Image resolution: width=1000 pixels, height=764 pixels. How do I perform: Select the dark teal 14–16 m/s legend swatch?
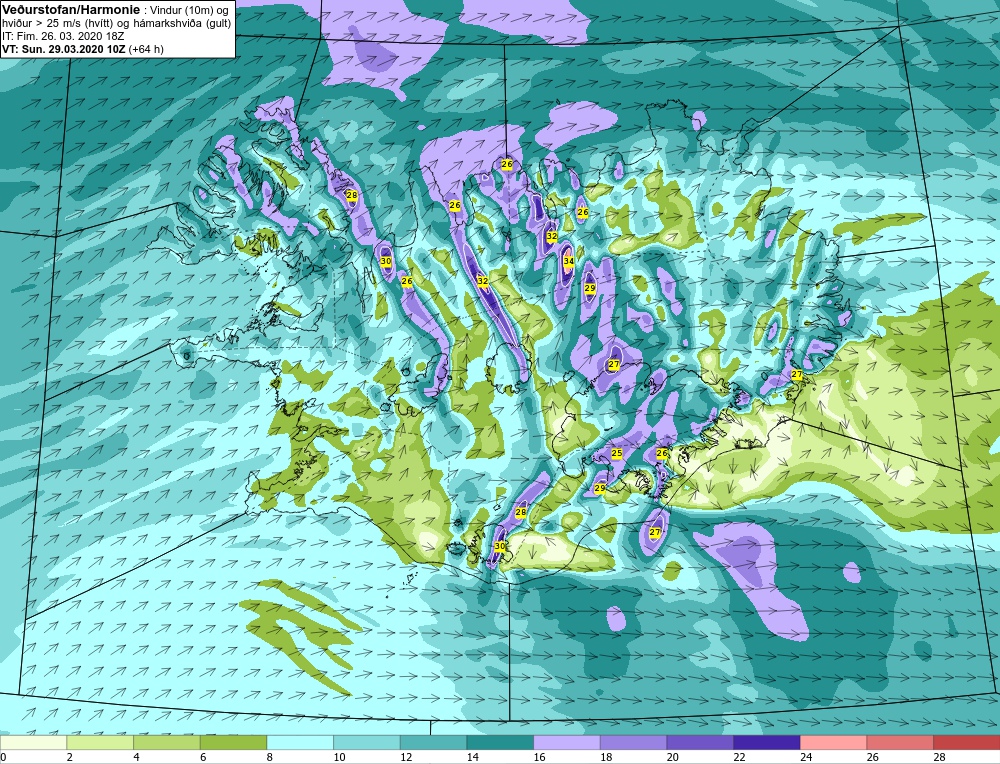pos(500,742)
